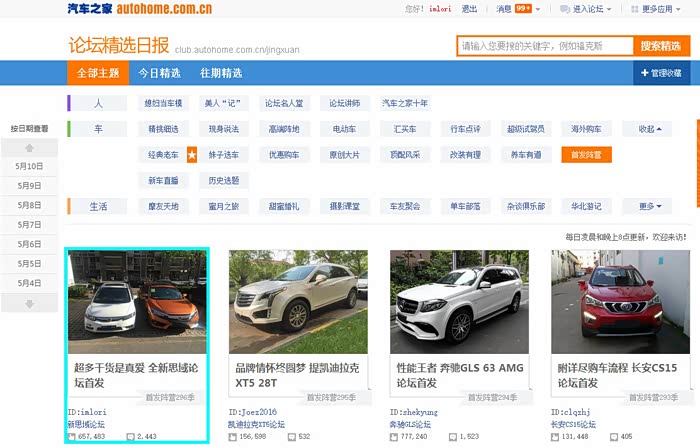700x447 pixels.
Task: Open the 奔驰GLS 63 AMG post thumbnail
Action: click(x=458, y=298)
